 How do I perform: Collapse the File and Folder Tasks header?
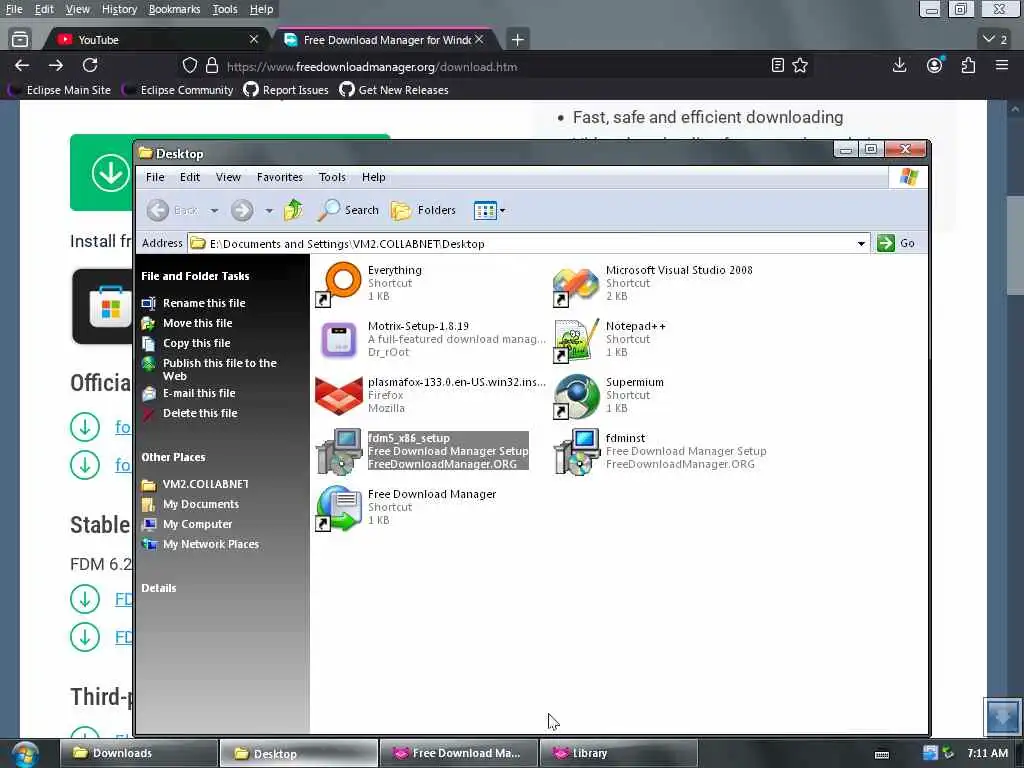(195, 276)
